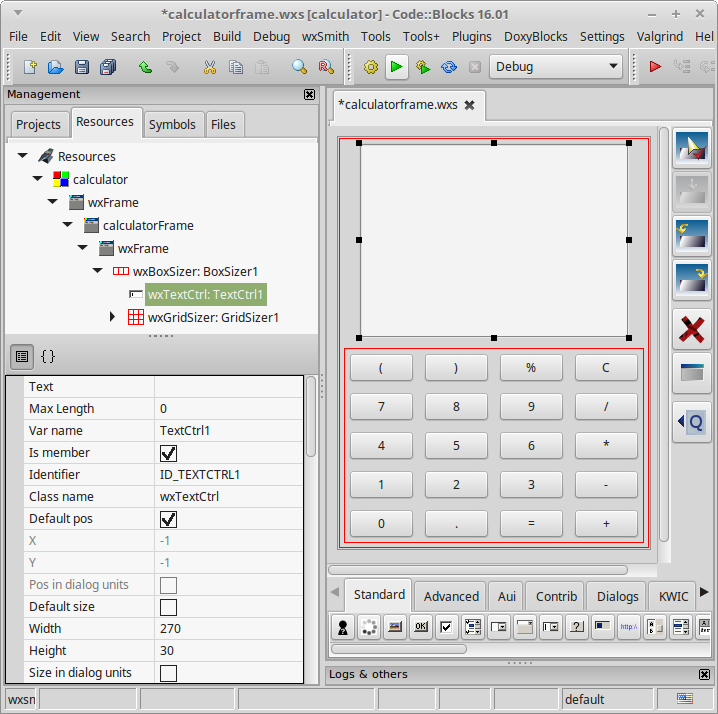Select the C button in the designer

(606, 368)
